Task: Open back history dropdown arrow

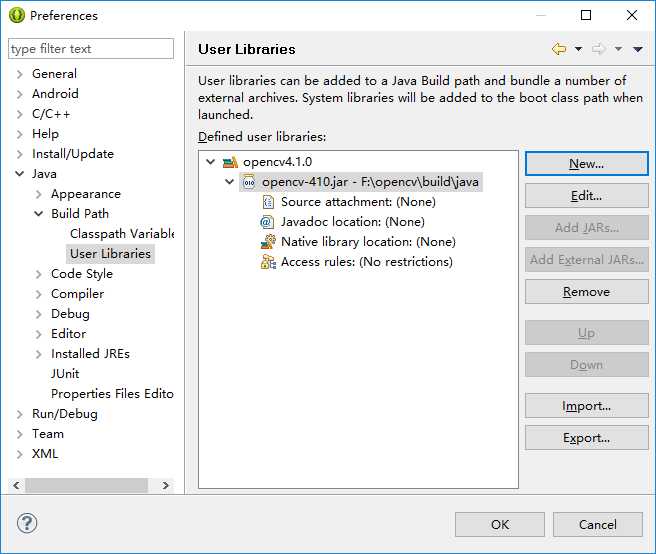Action: coord(578,49)
